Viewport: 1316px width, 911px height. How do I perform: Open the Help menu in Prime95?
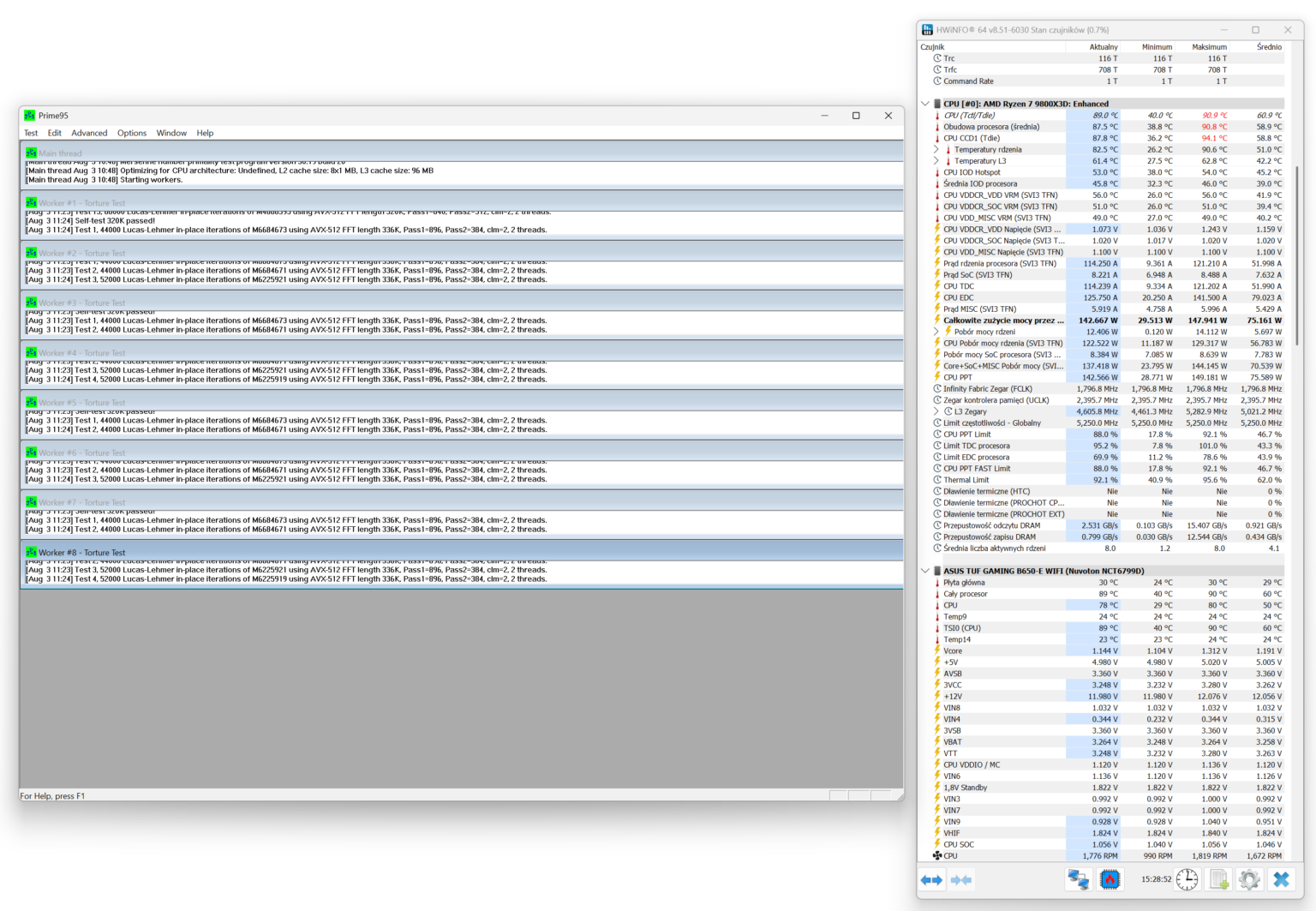click(205, 133)
